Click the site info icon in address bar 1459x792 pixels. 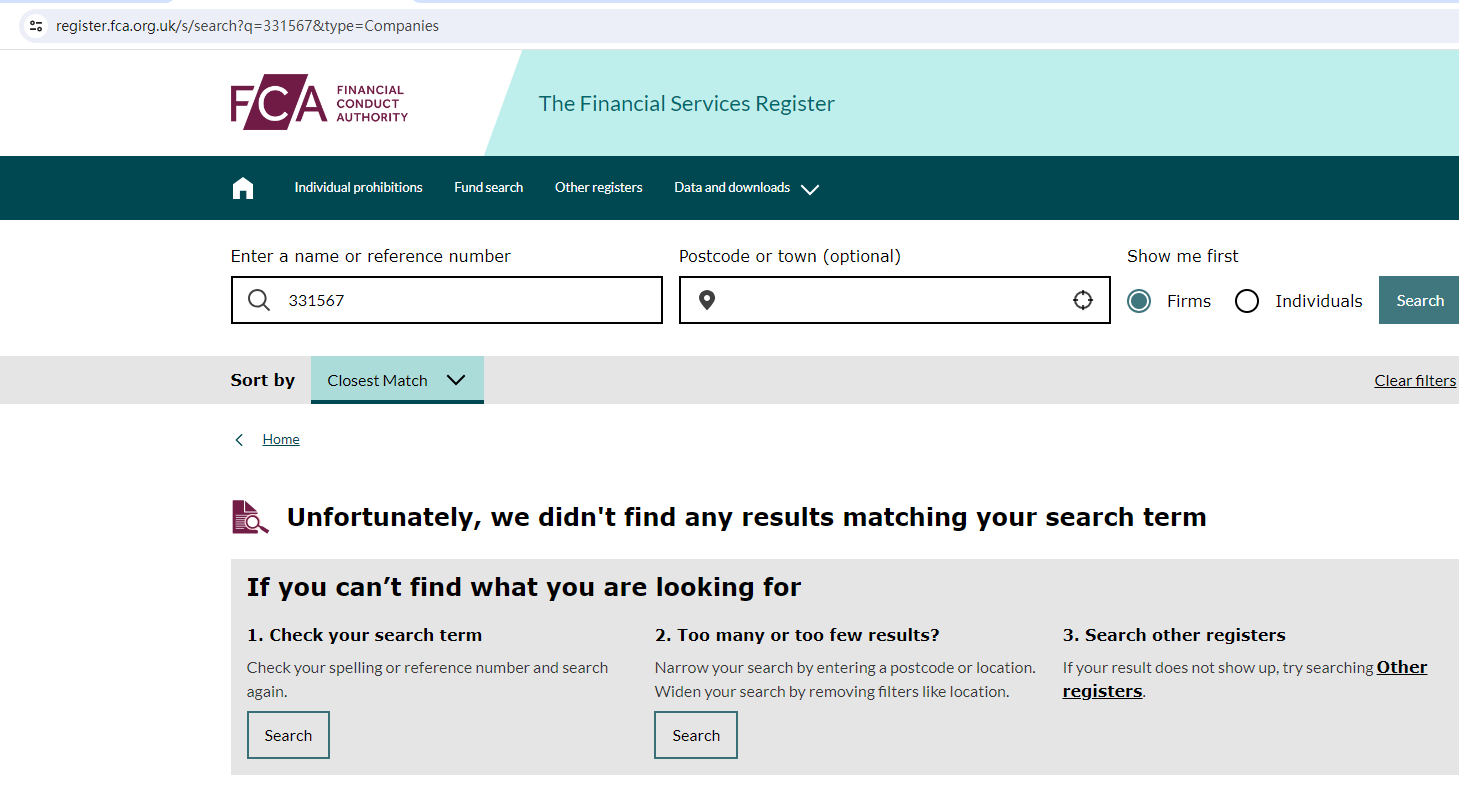[36, 26]
